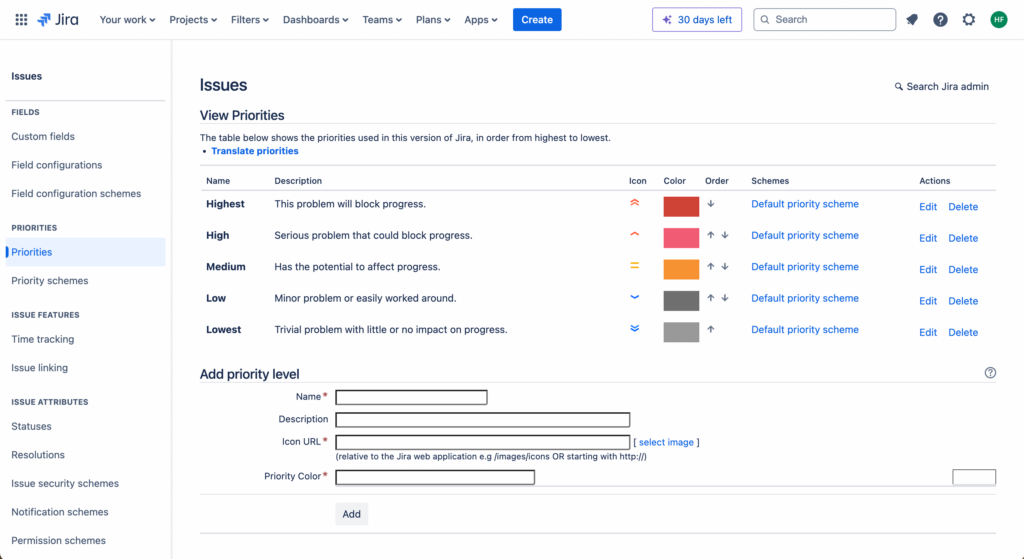Viewport: 1024px width, 559px height.
Task: Click the Lowest priority double-down icon
Action: point(634,328)
